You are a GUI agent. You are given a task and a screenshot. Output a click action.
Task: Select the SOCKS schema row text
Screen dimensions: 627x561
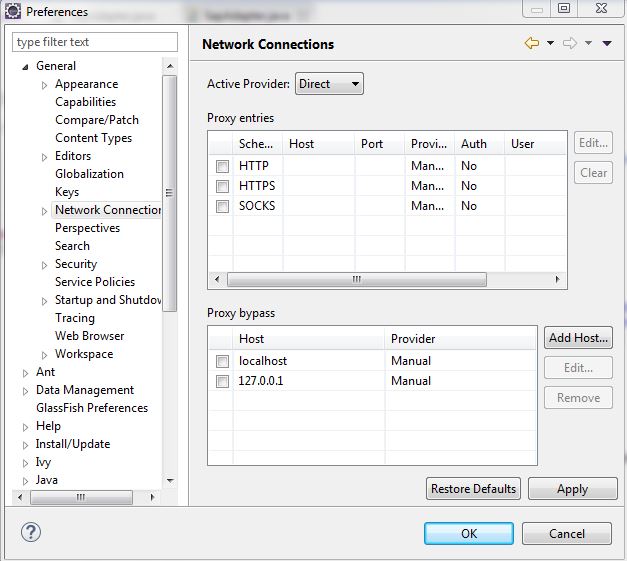[257, 206]
